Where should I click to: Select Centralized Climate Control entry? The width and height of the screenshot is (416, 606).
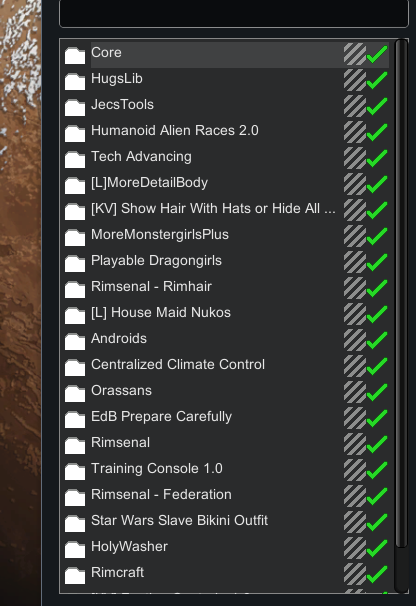point(178,364)
